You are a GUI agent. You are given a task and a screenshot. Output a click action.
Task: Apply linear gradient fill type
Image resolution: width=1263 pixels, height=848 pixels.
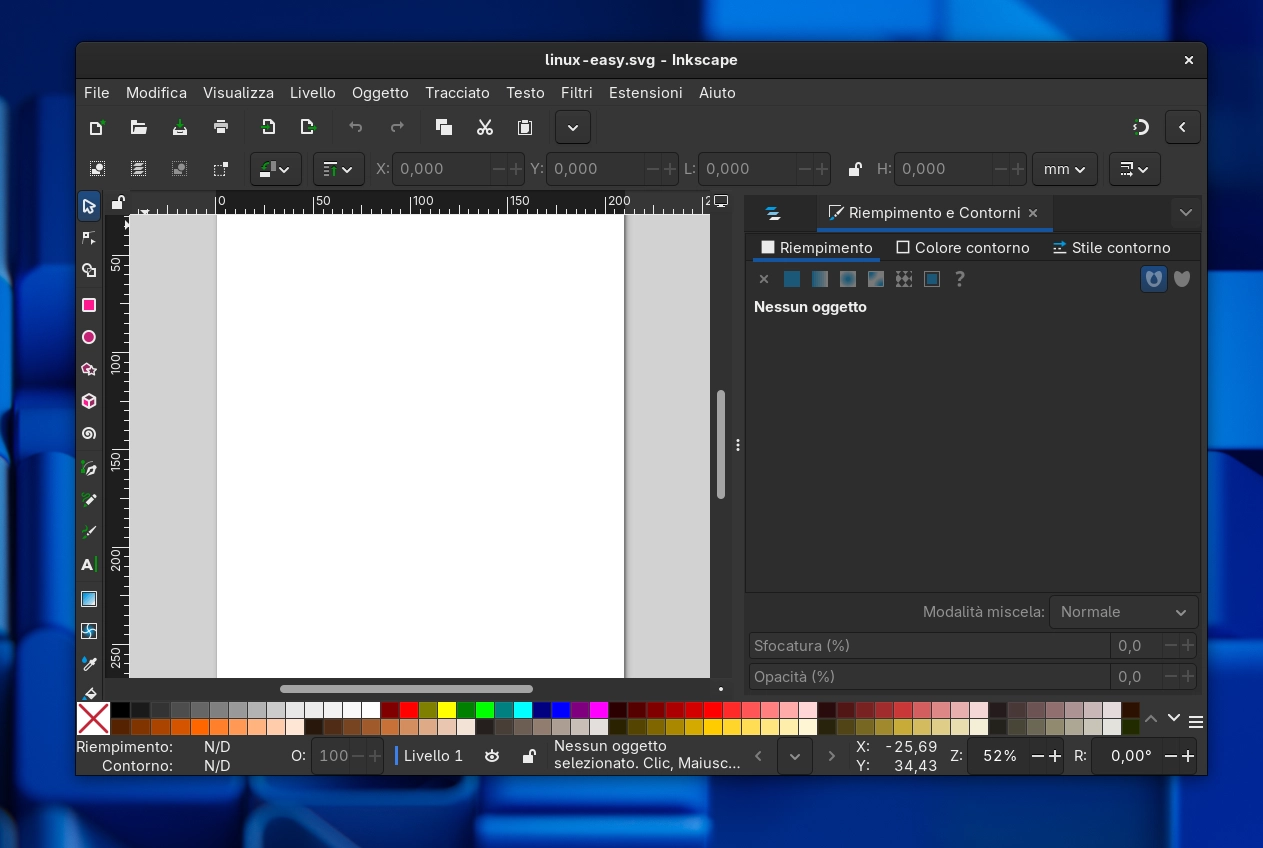coord(819,279)
